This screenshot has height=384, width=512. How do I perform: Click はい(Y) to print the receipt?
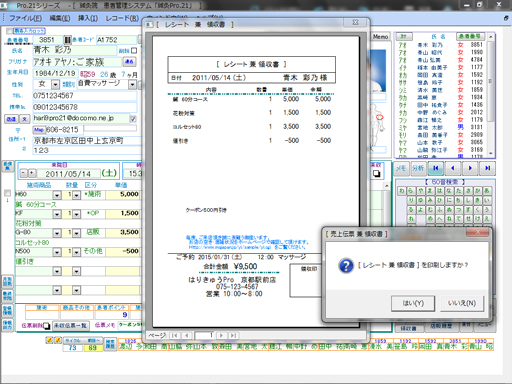coord(413,303)
